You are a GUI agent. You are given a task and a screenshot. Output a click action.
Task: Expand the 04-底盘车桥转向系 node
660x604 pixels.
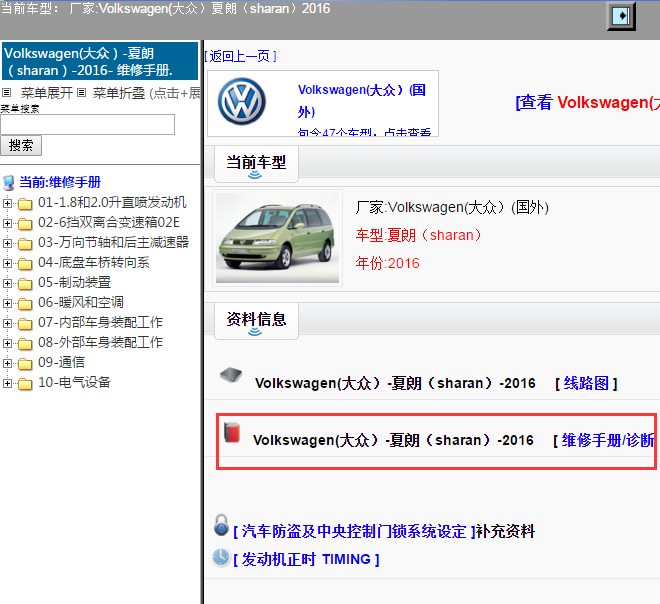tap(7, 263)
